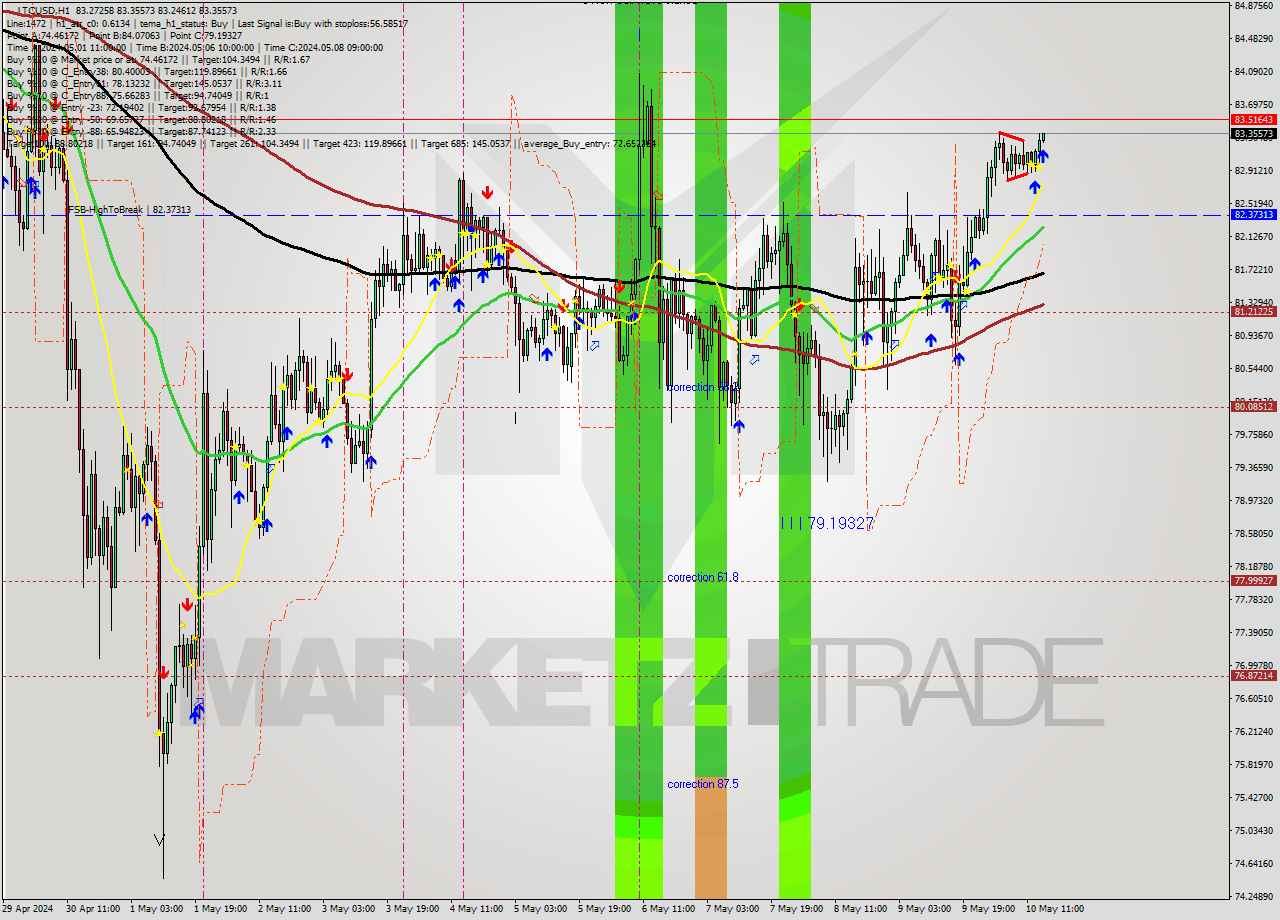The width and height of the screenshot is (1280, 920).
Task: Click the '9 May 03:00' time axis label
Action: click(924, 909)
